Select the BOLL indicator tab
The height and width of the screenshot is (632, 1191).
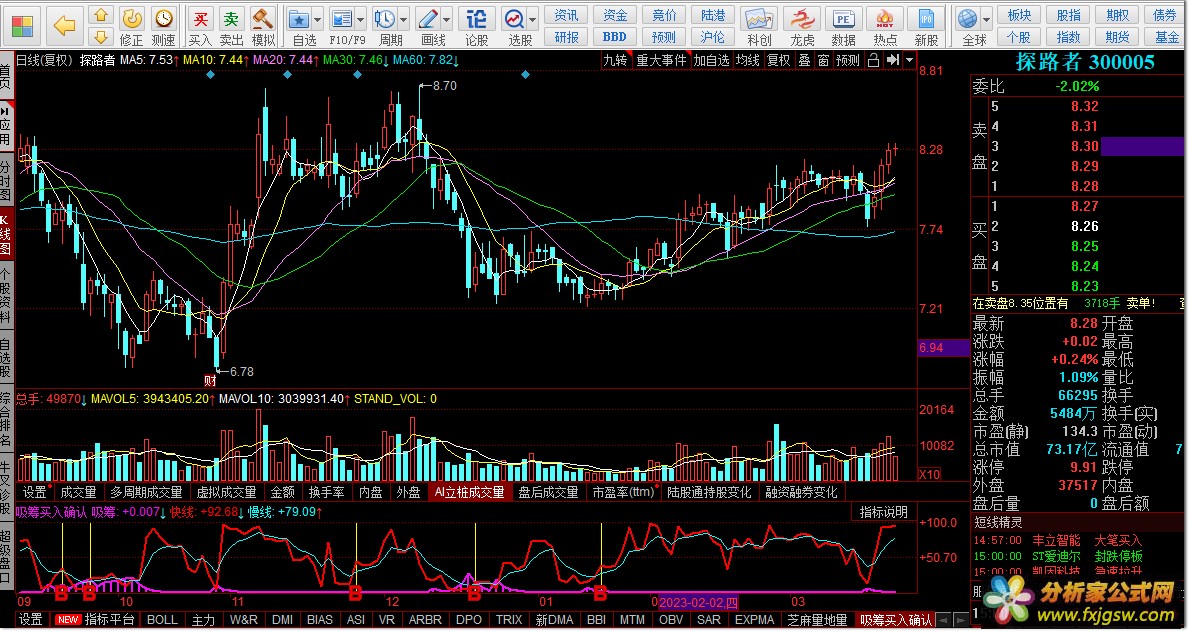(162, 620)
